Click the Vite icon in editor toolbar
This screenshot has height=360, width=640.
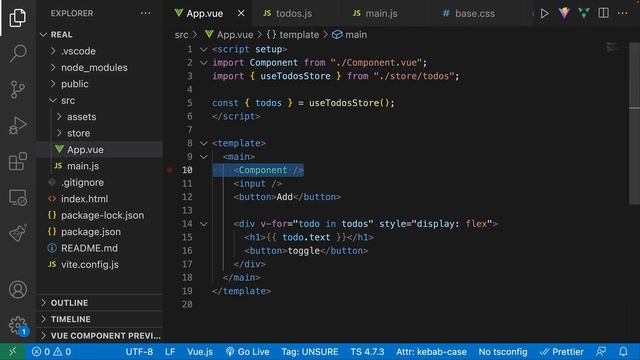tap(564, 13)
